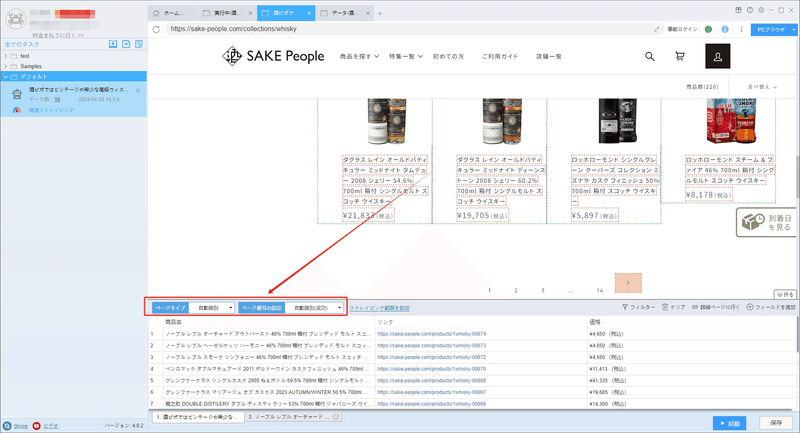This screenshot has height=433, width=800.
Task: Click the 到着日を見る delivery date widget
Action: pos(767,222)
